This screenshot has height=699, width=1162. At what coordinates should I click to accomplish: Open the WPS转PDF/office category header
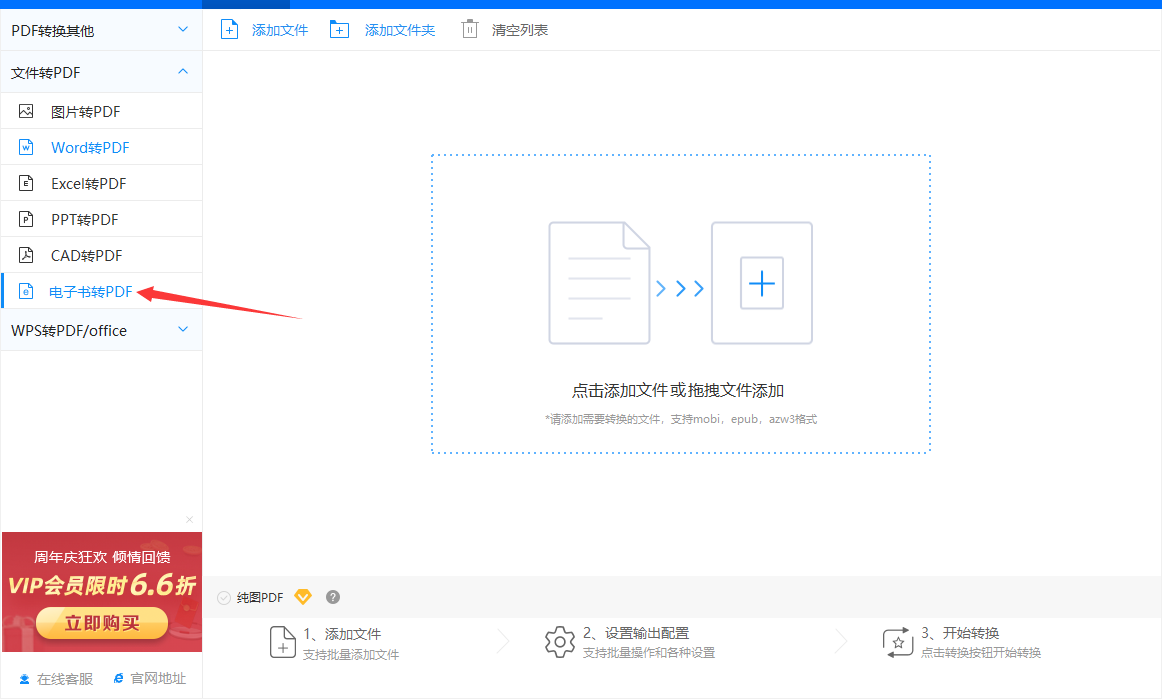(102, 330)
